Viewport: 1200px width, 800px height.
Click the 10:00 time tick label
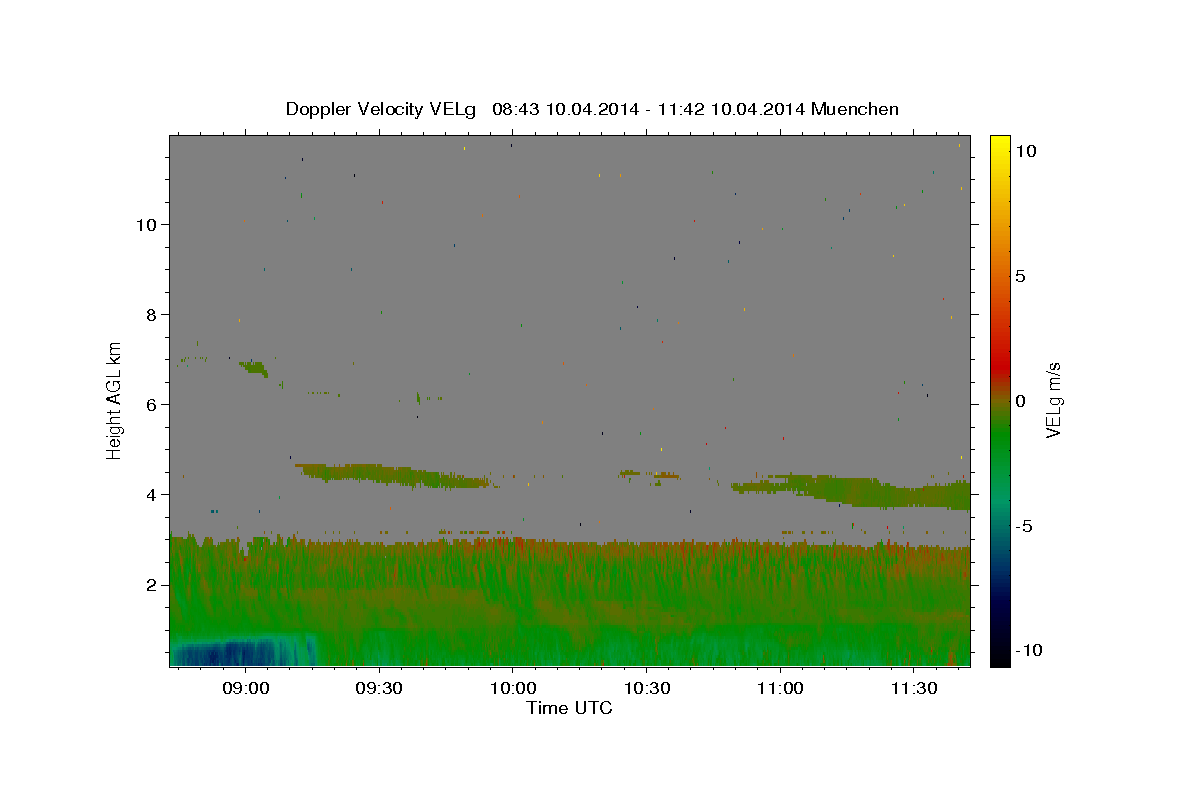[512, 688]
